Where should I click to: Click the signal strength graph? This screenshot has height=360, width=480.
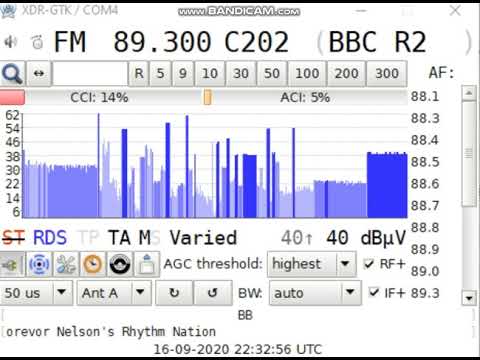point(215,166)
